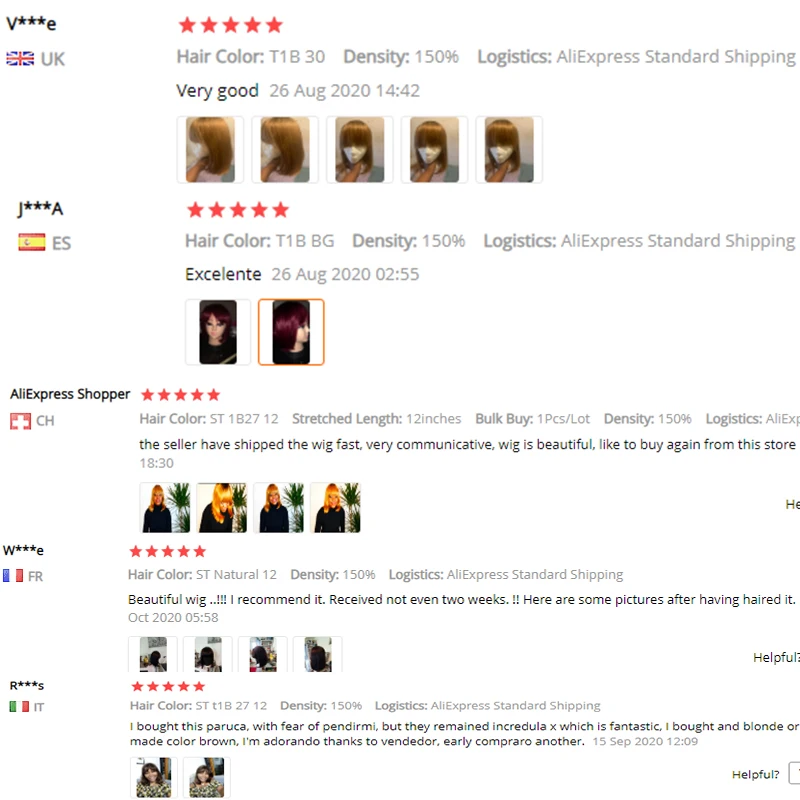Click the AliExpress Shopper reviewer name

click(70, 394)
